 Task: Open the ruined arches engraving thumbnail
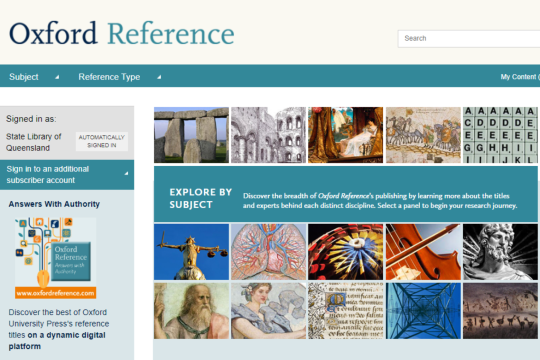(268, 135)
